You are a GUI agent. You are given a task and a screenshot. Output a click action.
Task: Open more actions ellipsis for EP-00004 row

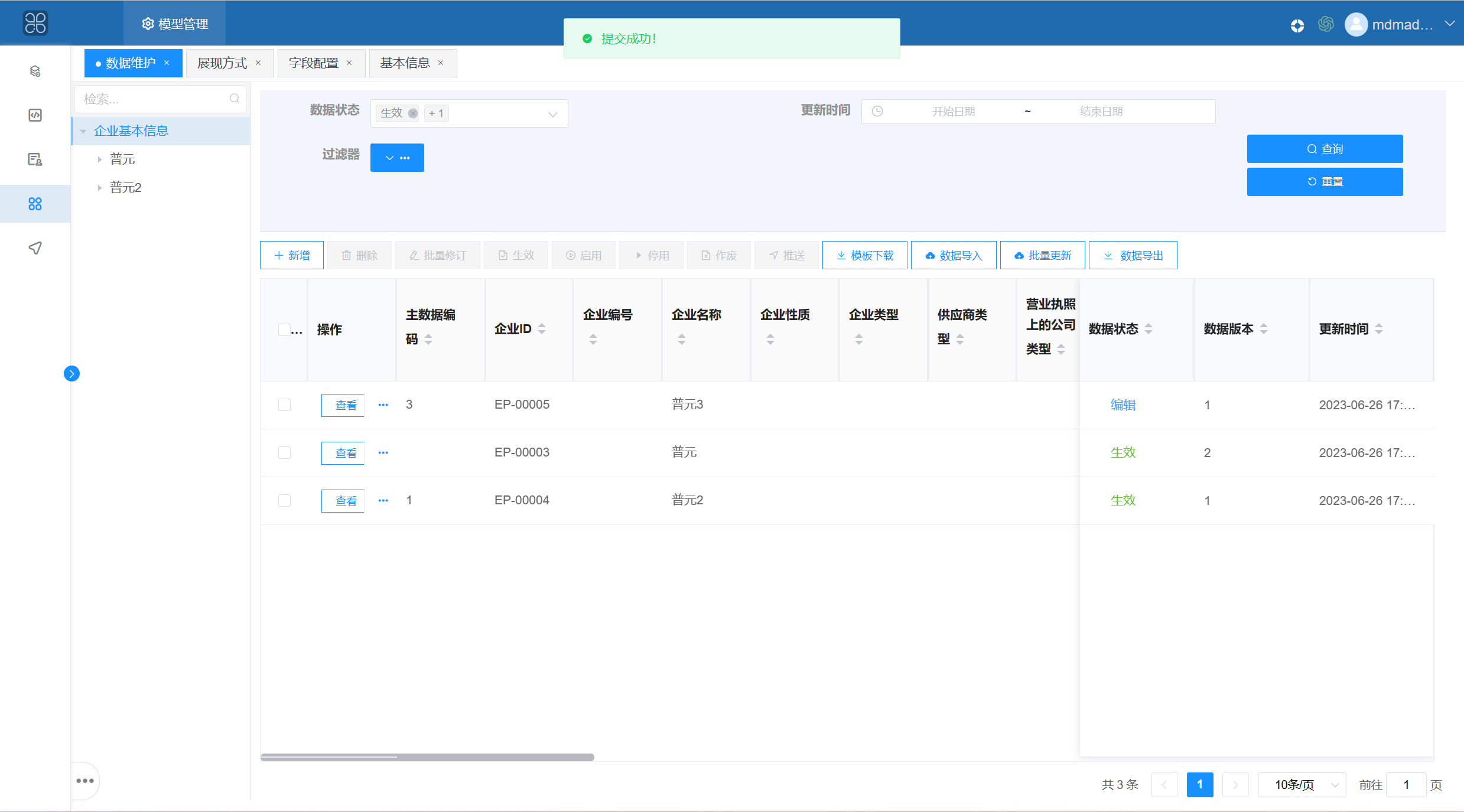[x=383, y=500]
